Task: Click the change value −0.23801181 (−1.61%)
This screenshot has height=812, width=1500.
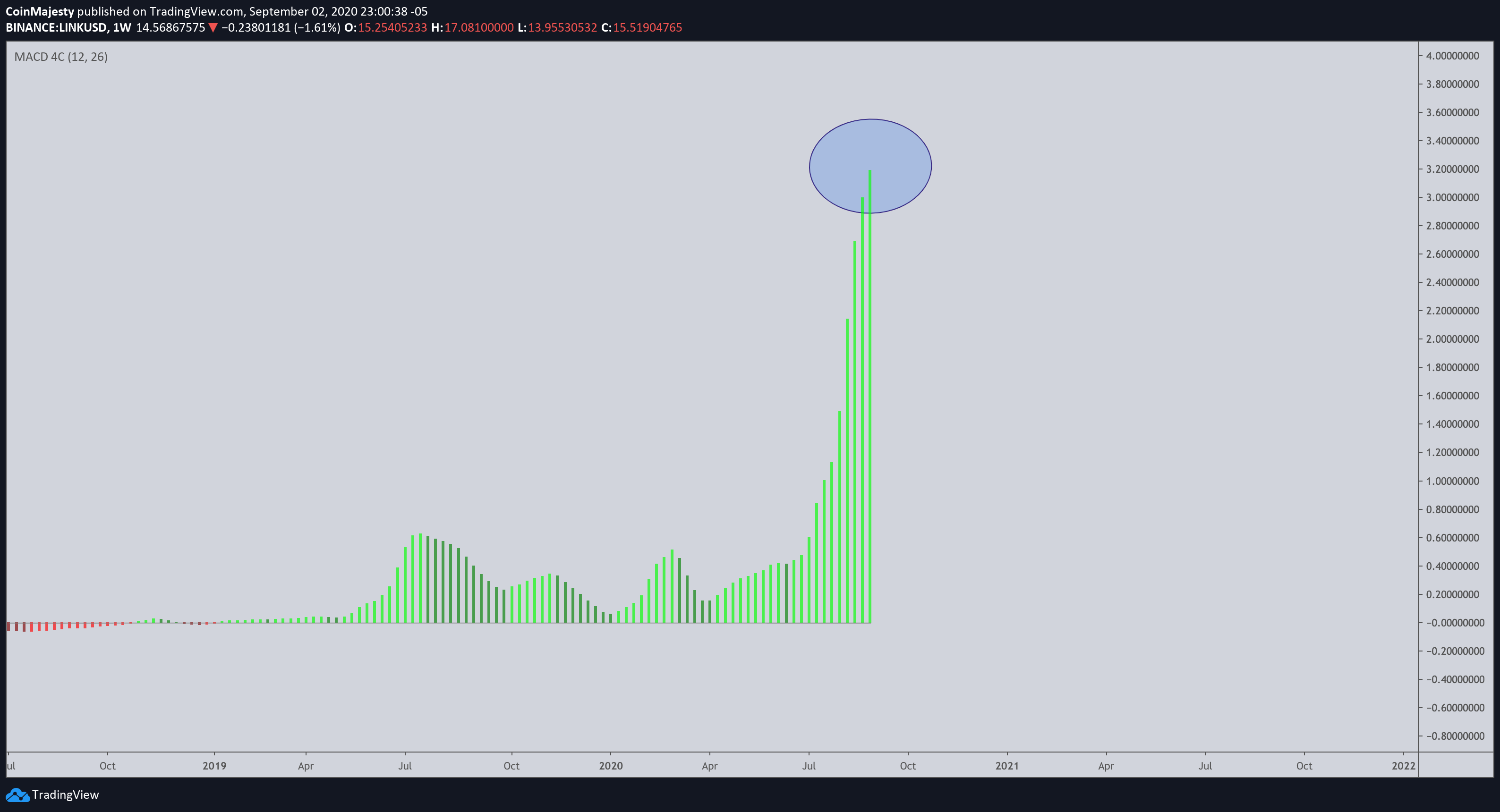Action: tap(281, 27)
